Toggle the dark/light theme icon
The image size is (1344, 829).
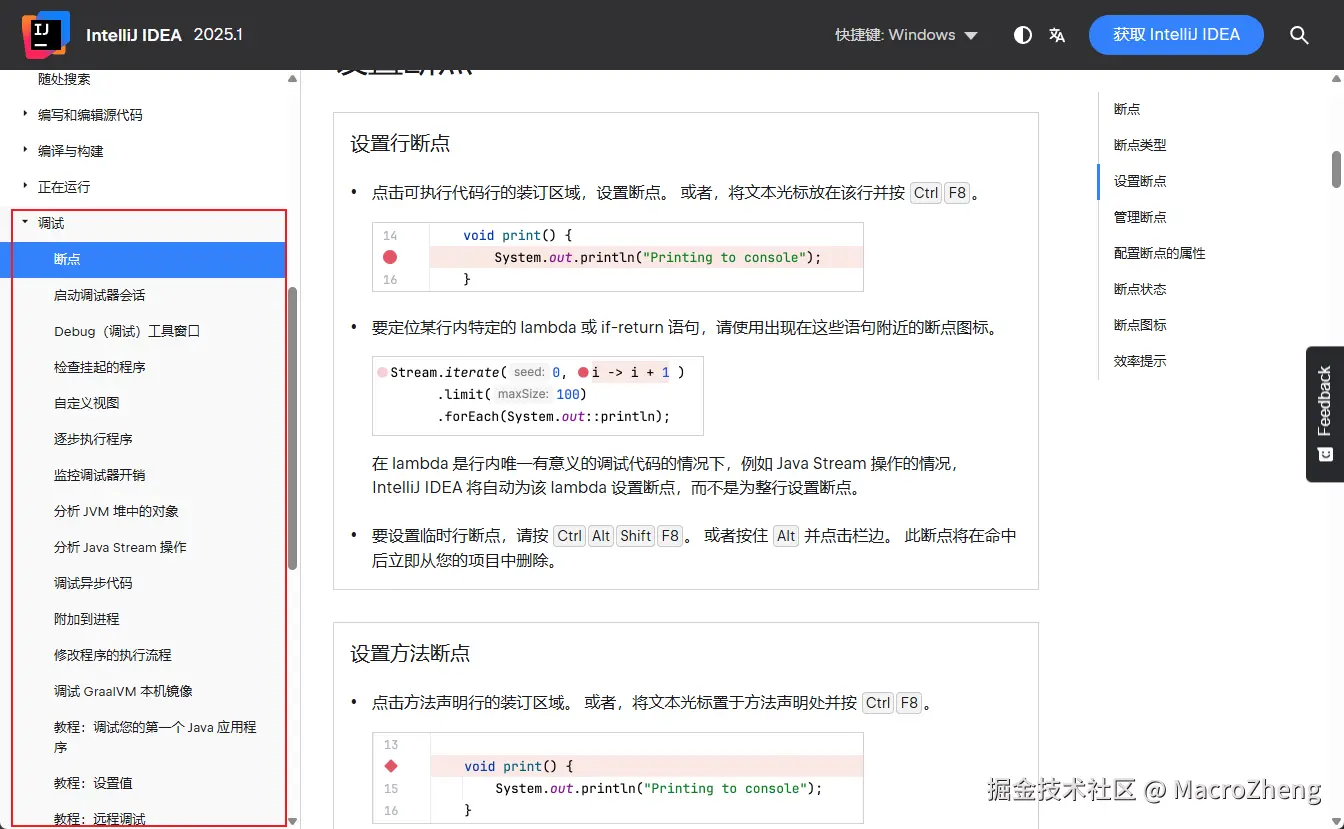coord(1022,35)
